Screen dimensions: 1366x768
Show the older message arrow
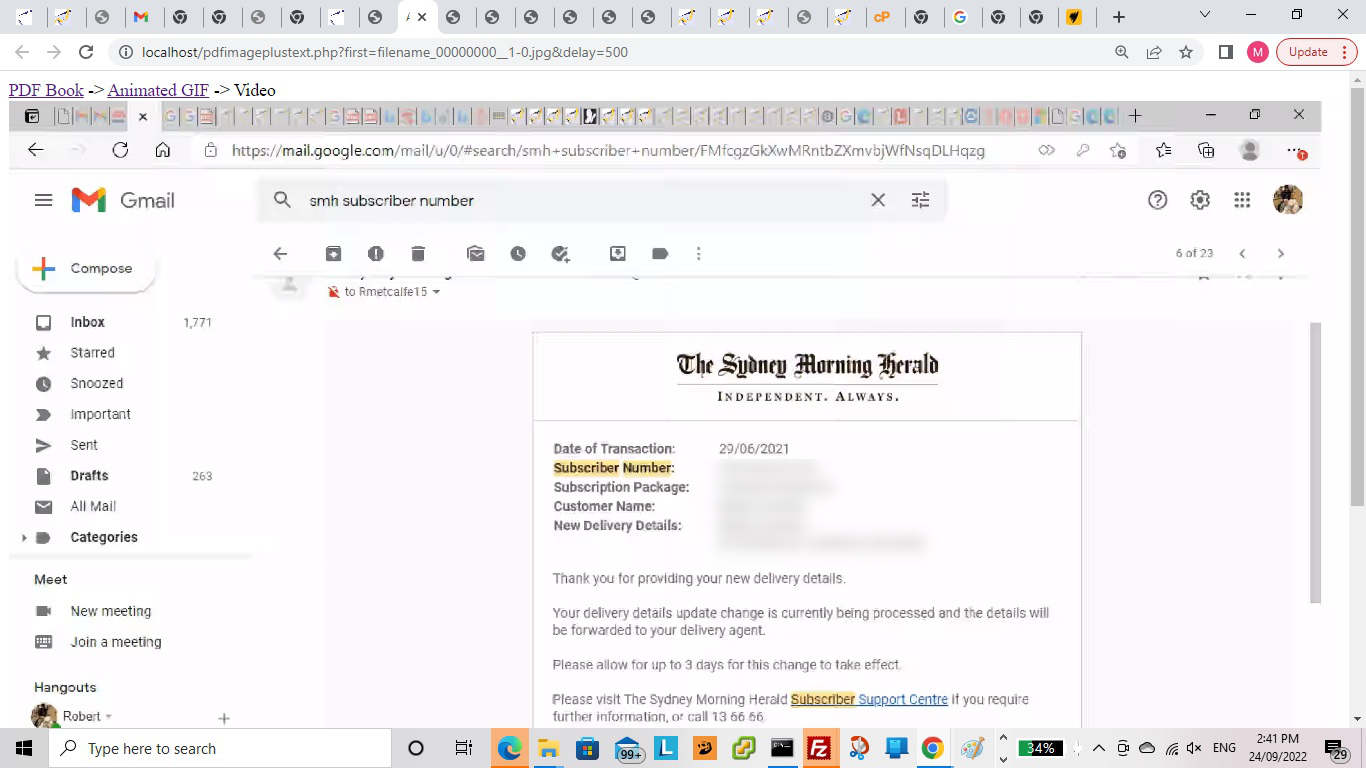(x=1281, y=254)
